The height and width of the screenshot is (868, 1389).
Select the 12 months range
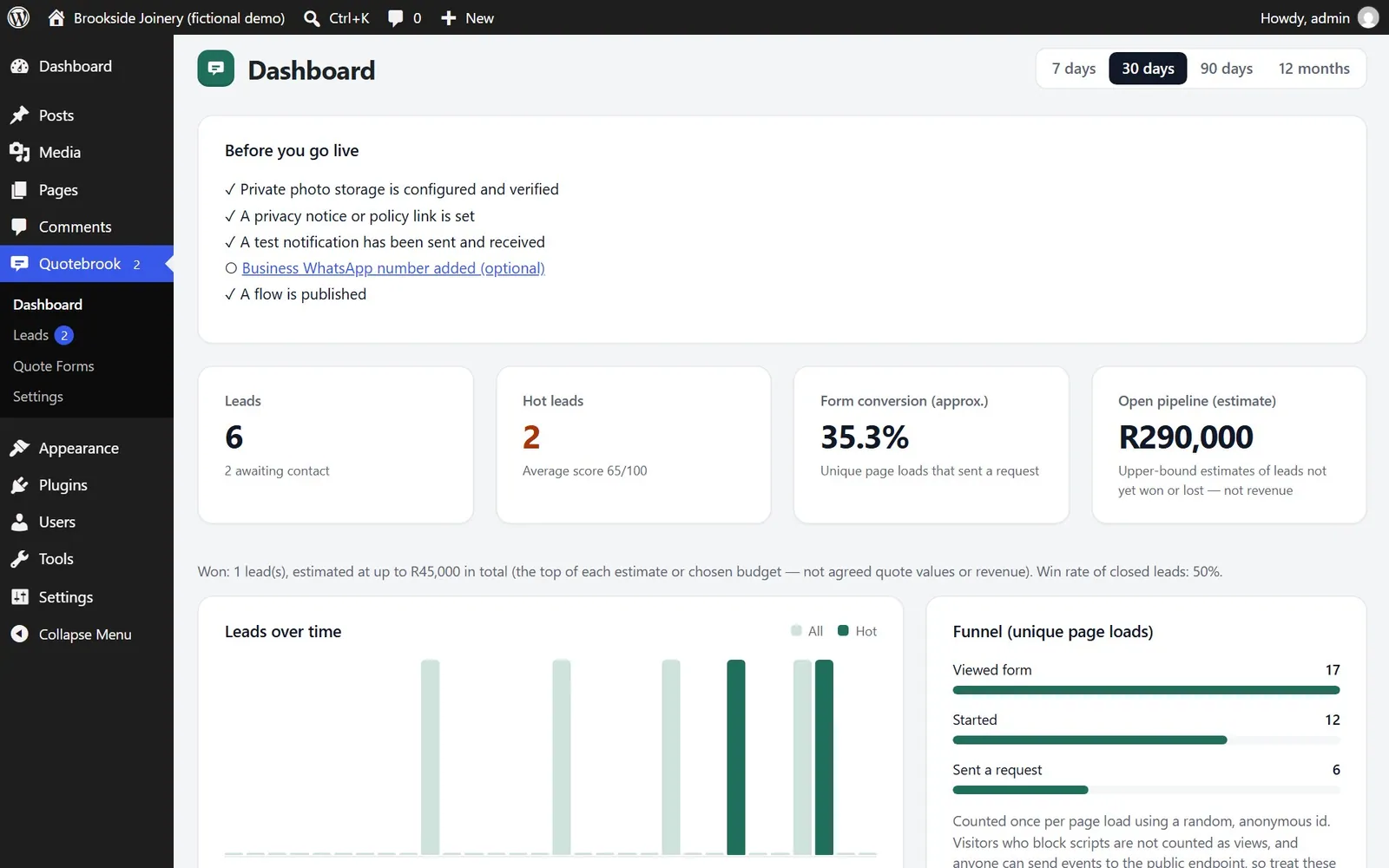coord(1314,69)
